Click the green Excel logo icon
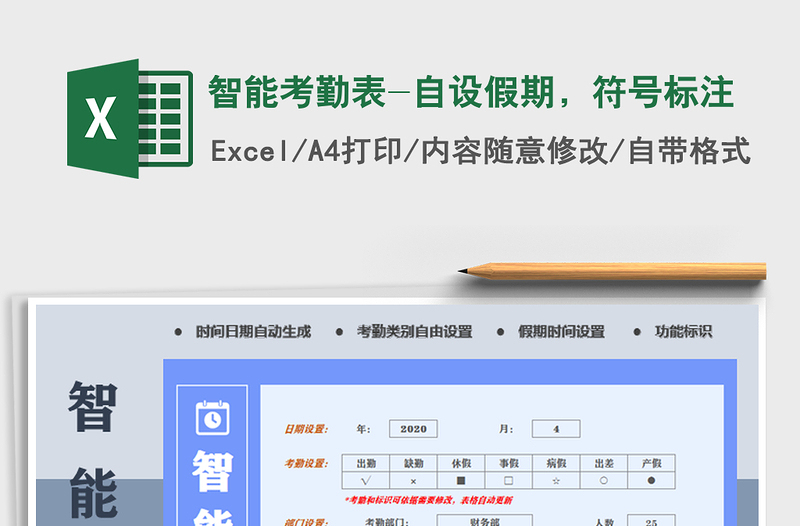800x526 pixels. (130, 118)
